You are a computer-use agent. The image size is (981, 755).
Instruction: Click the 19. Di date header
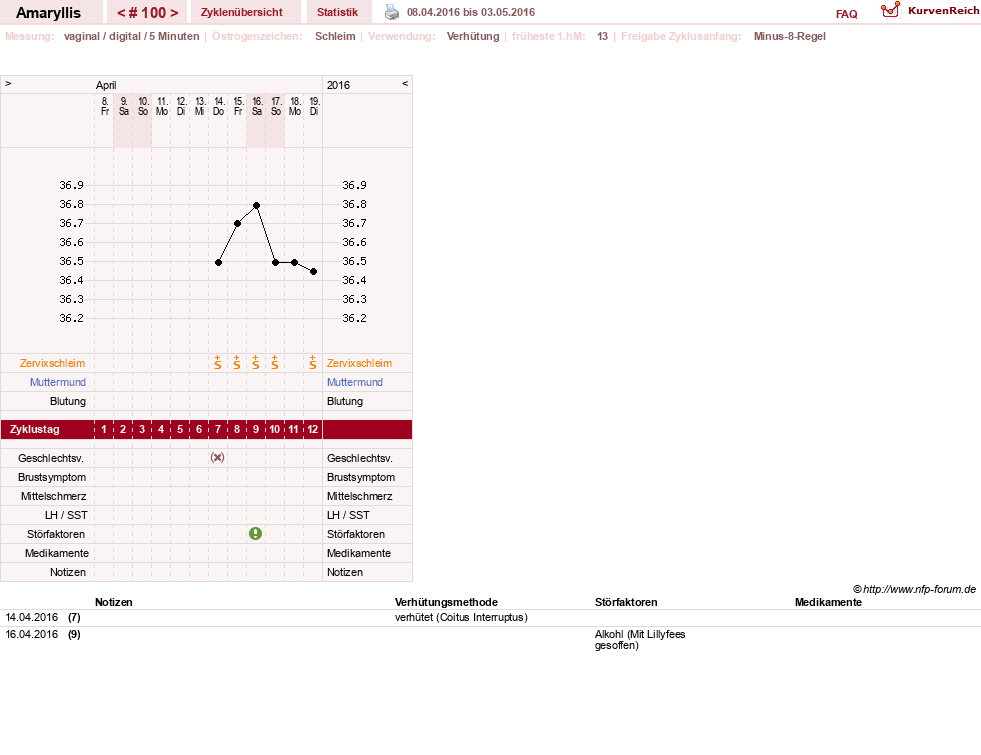pyautogui.click(x=313, y=106)
